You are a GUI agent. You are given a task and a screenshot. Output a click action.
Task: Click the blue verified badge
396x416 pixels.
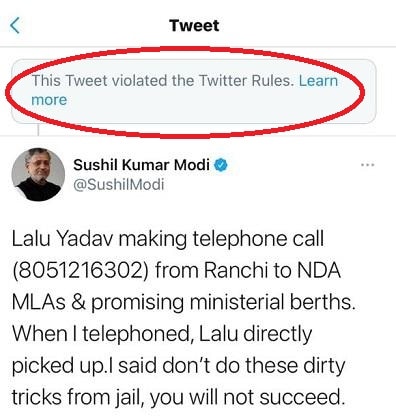(221, 165)
